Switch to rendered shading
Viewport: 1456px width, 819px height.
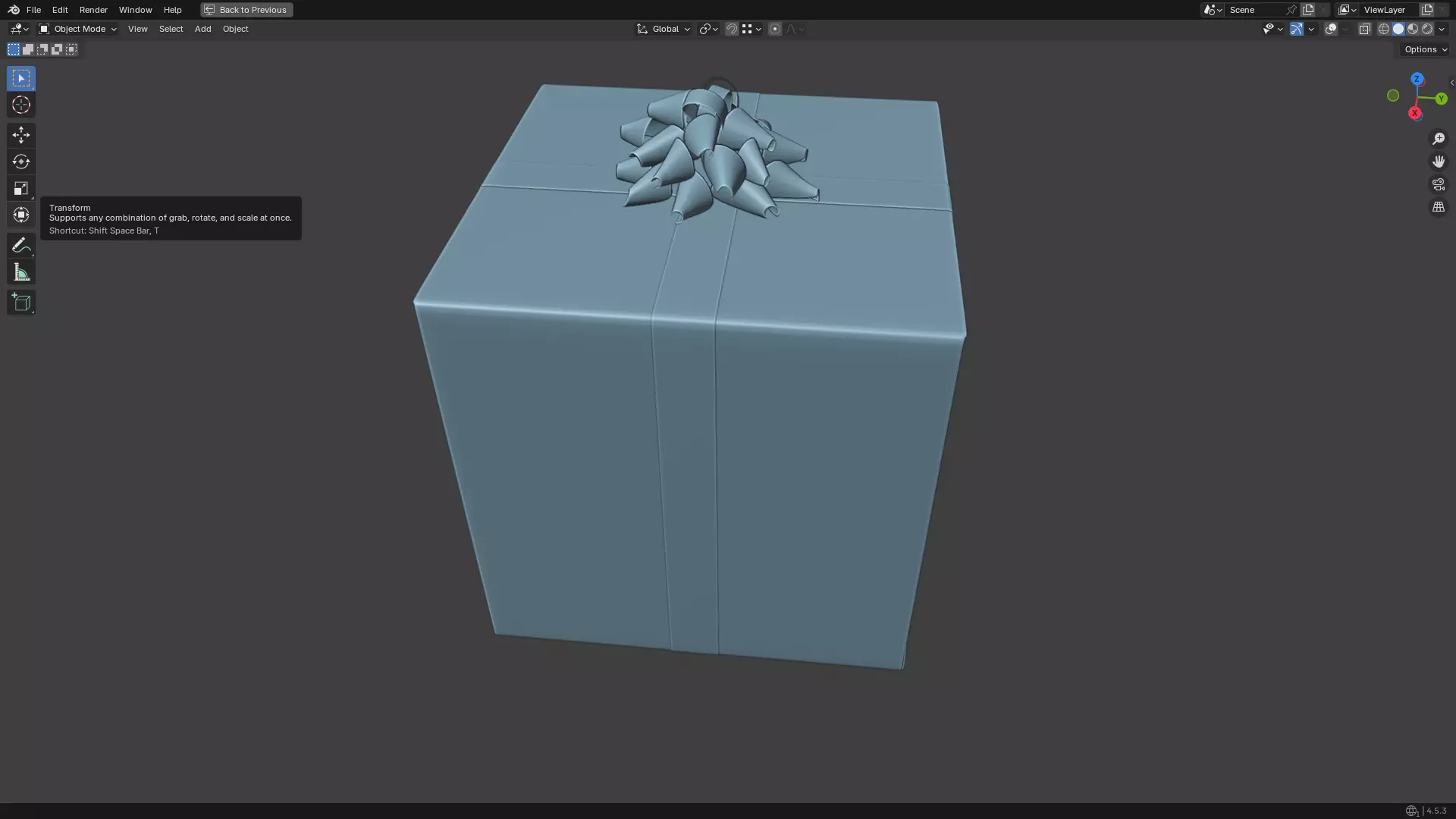(1427, 29)
